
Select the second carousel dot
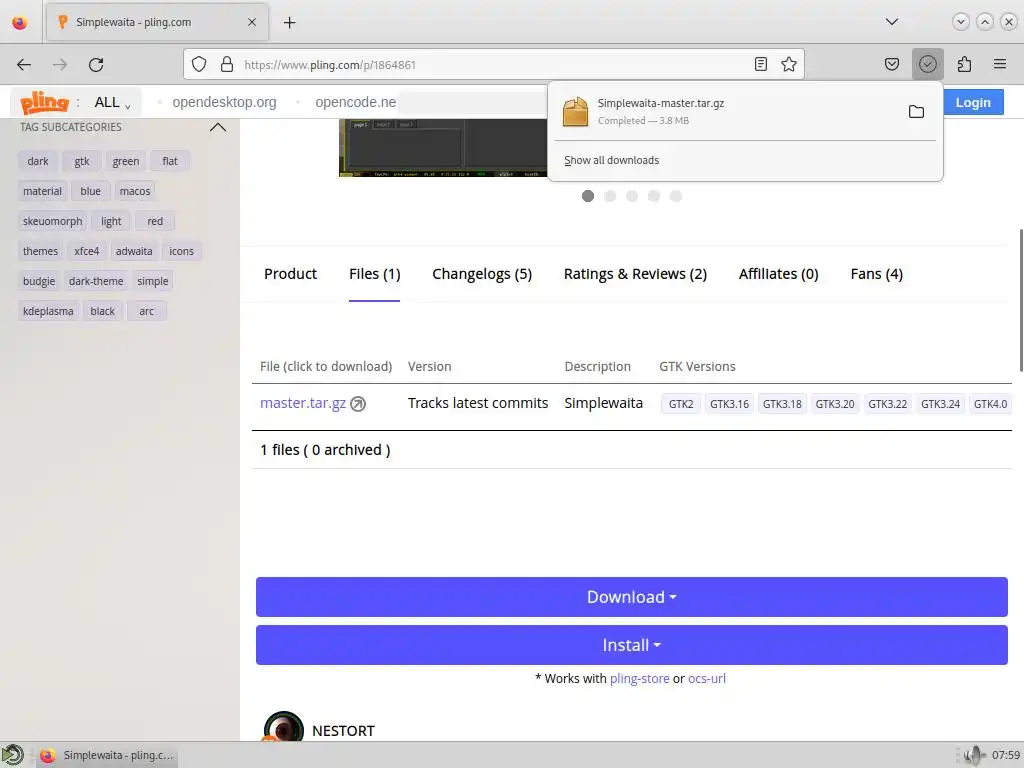coord(610,196)
